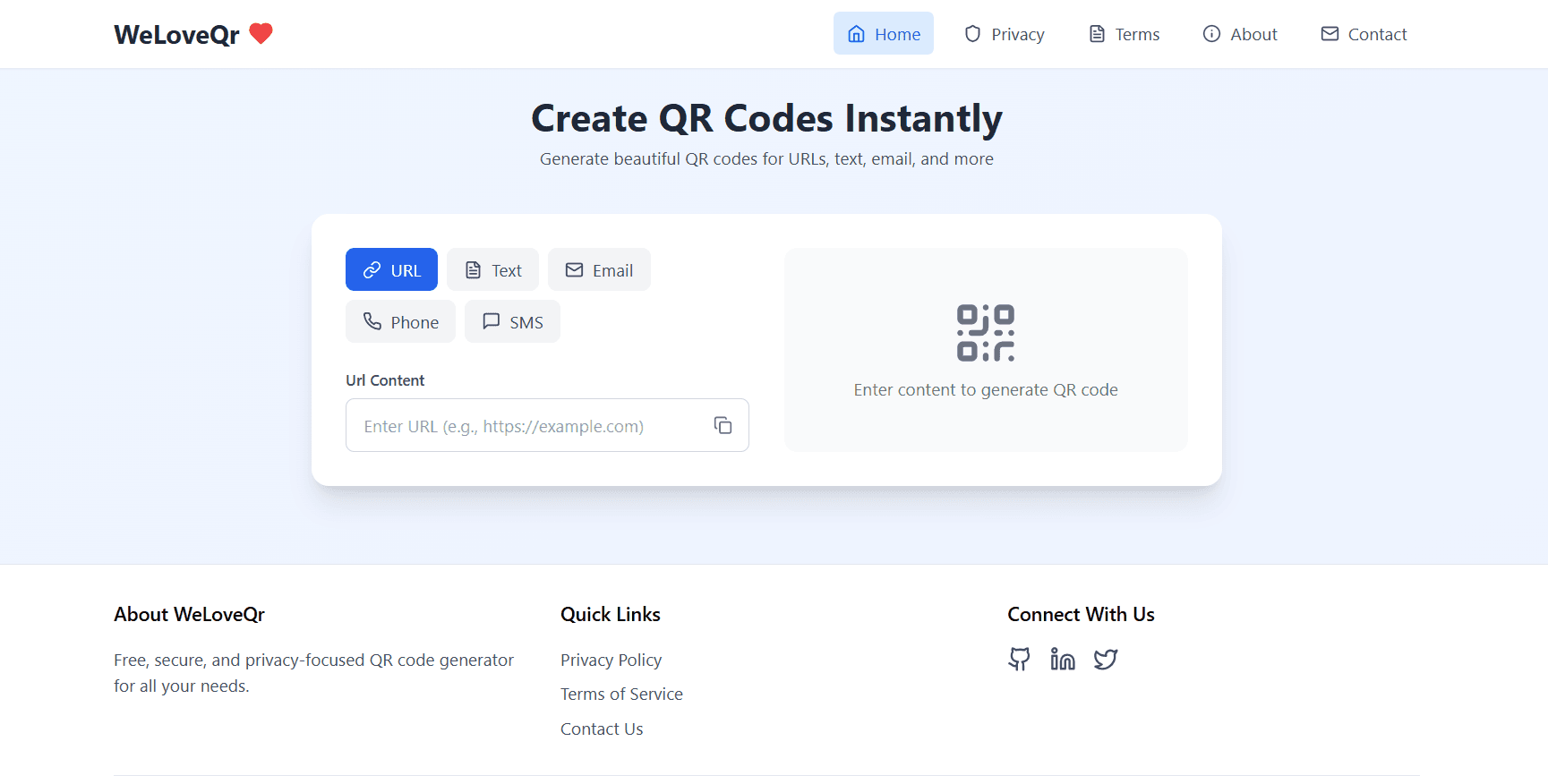Viewport: 1548px width, 784px height.
Task: Open Terms of Service from the footer
Action: tap(621, 694)
